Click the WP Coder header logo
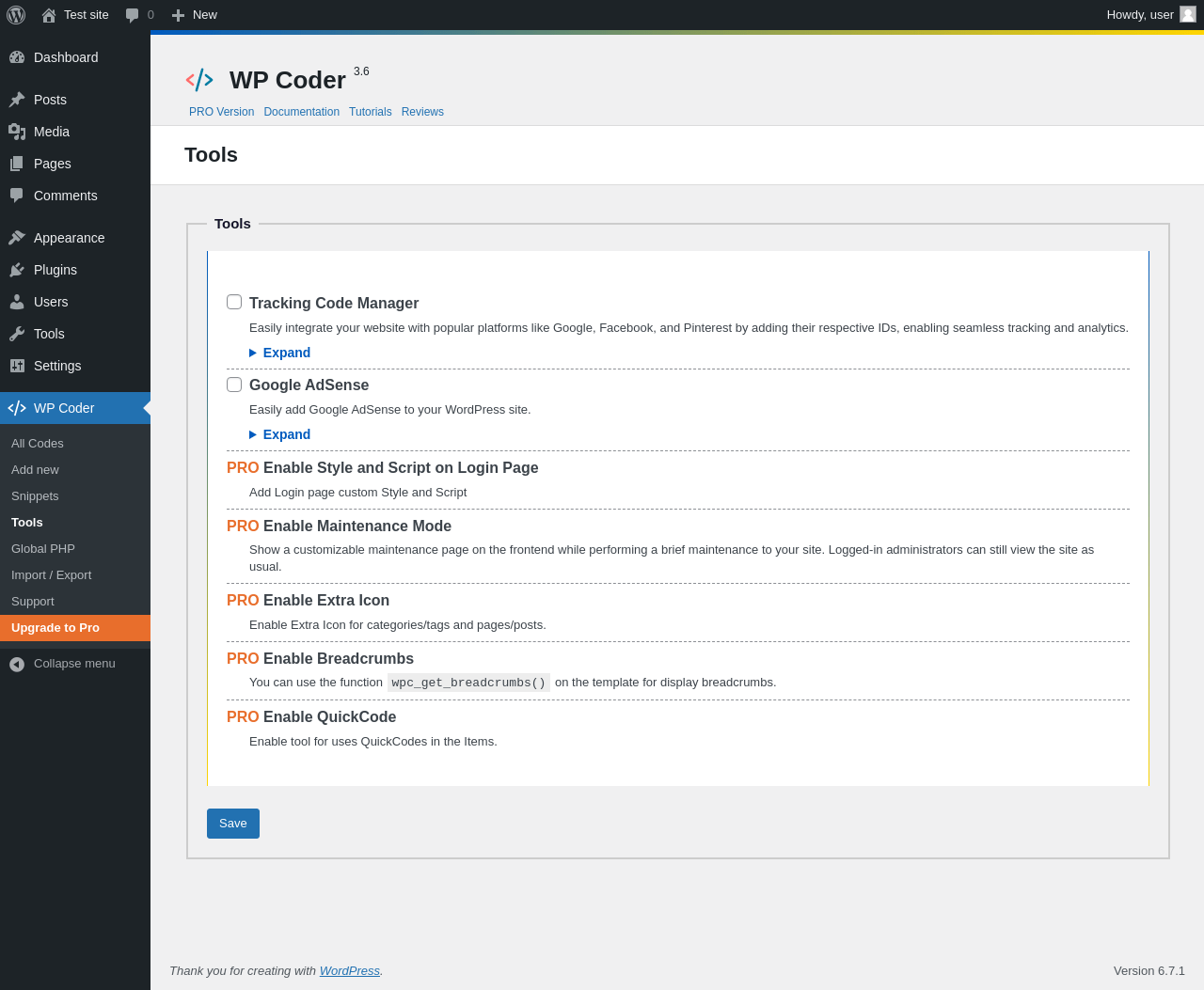Image resolution: width=1204 pixels, height=990 pixels. (199, 80)
